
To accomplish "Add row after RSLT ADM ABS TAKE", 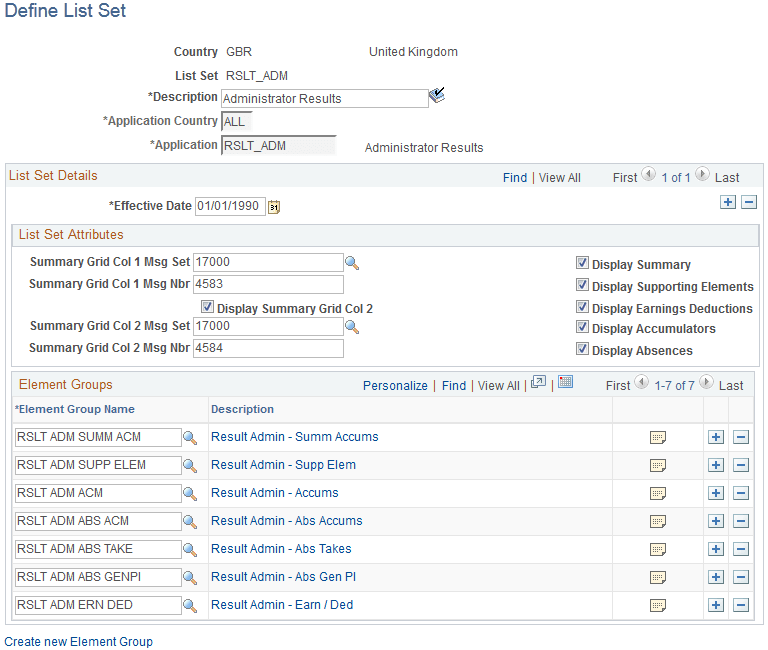I will [716, 549].
